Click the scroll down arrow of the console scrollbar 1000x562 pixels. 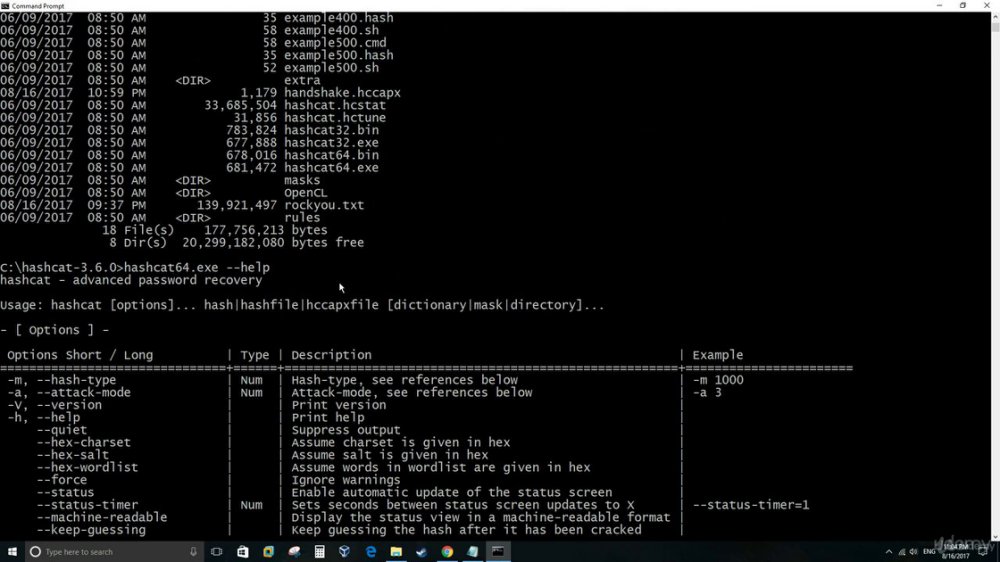tap(996, 536)
